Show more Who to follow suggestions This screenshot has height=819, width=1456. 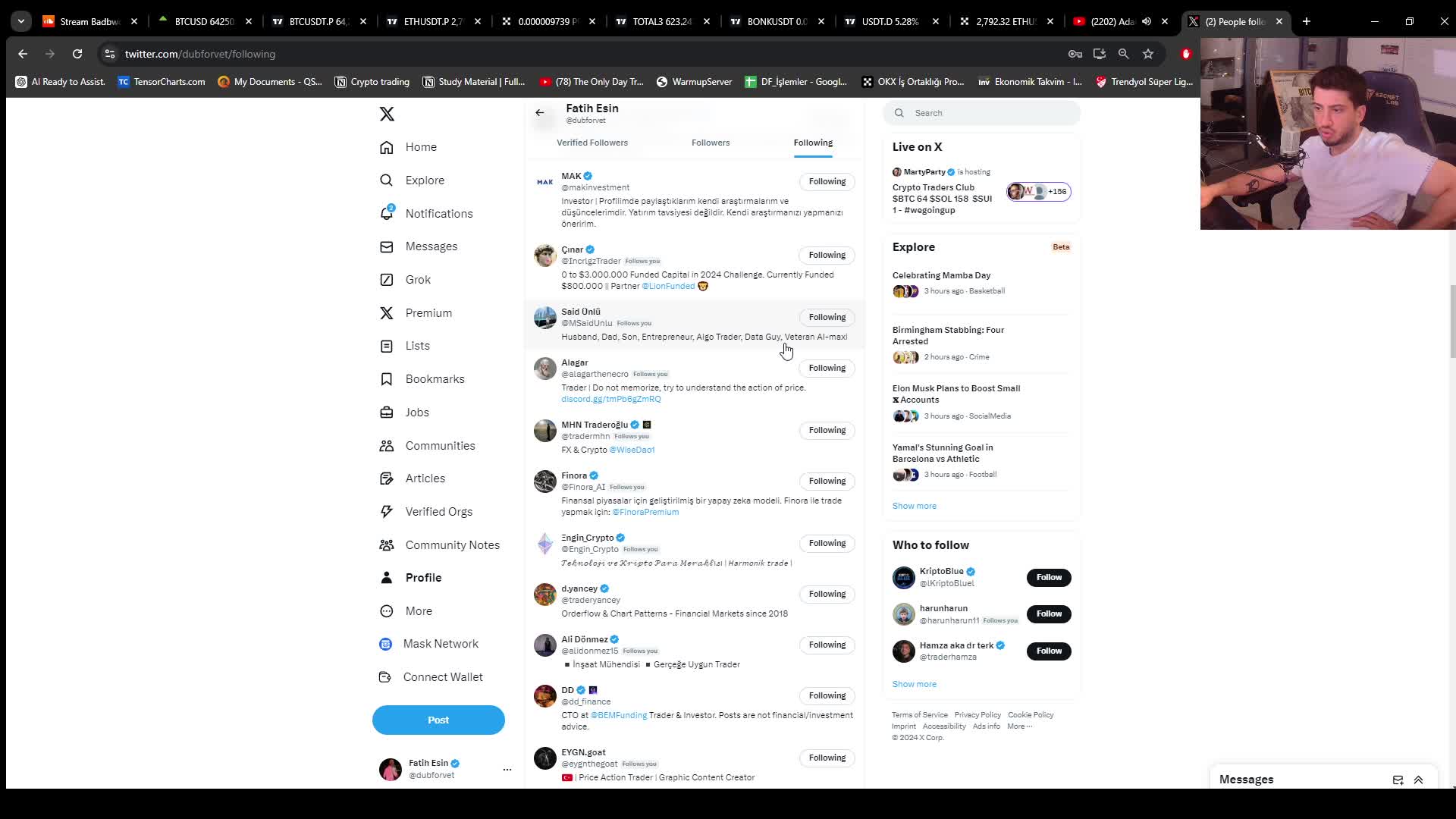tap(915, 684)
